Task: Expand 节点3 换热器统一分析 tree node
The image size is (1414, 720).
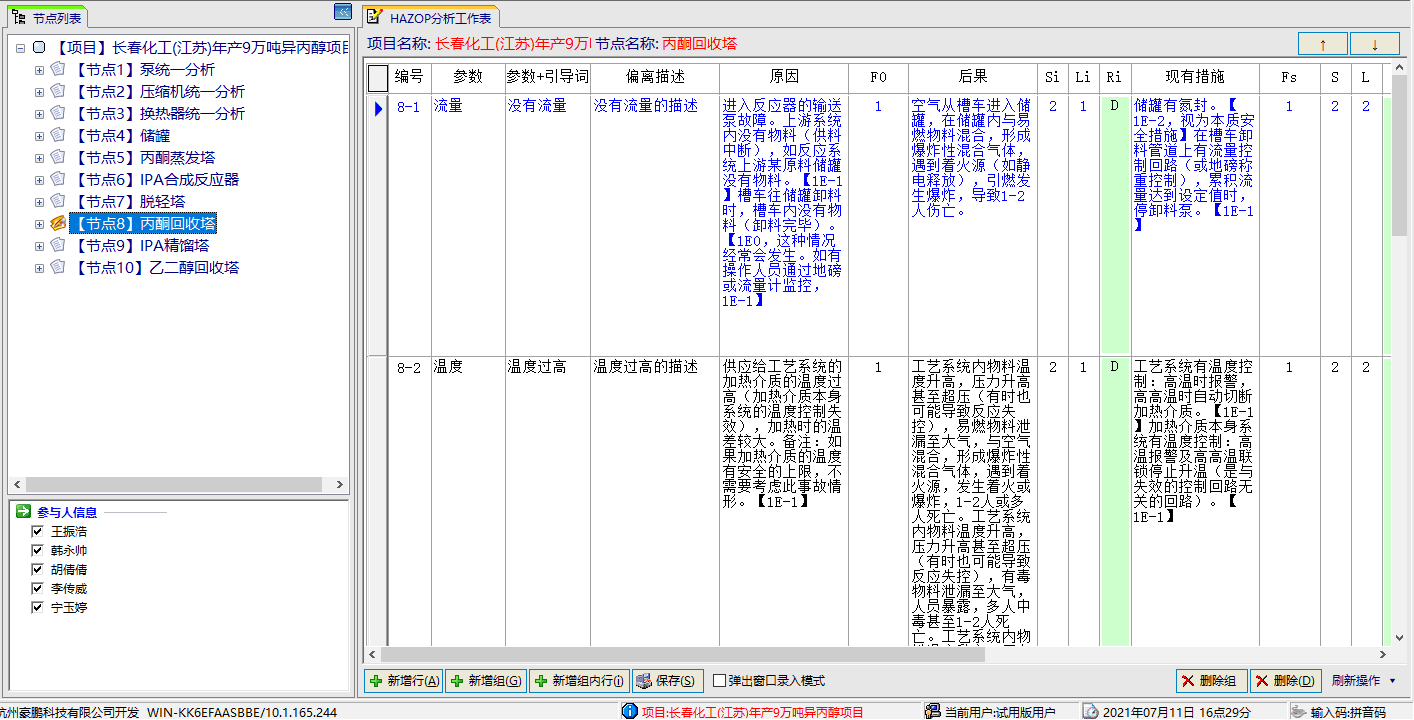Action: pos(39,114)
